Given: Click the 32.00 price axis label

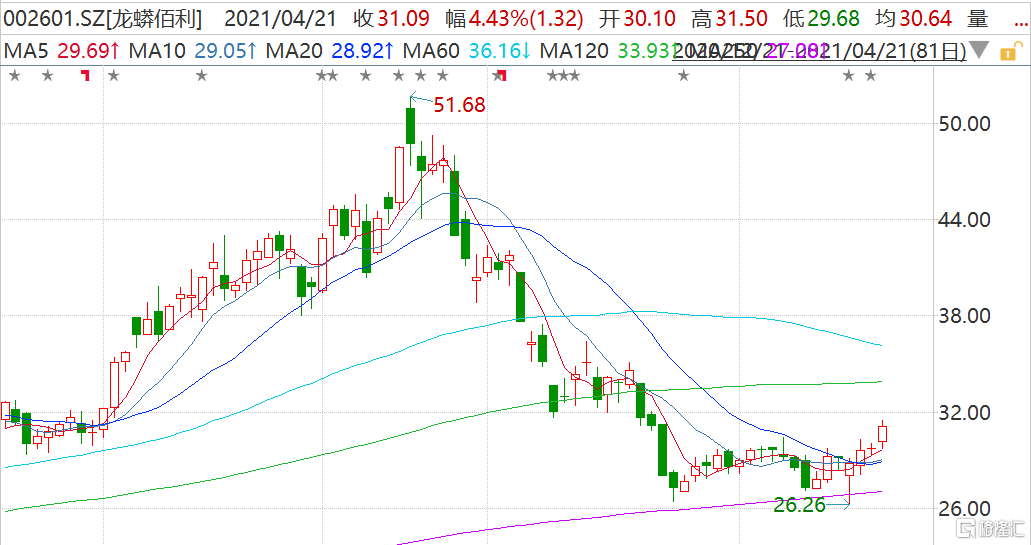Looking at the screenshot, I should 964,413.
